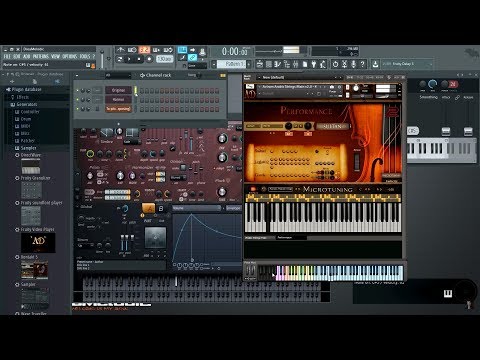Image resolution: width=480 pixels, height=360 pixels.
Task: Open the ADD menu
Action: 26,56
